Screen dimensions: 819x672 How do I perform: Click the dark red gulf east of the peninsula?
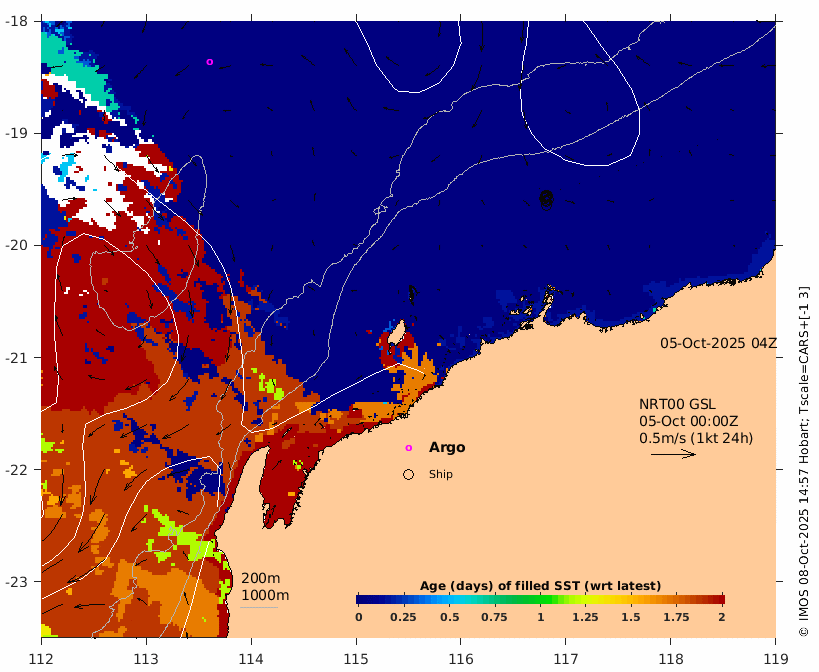(285, 483)
